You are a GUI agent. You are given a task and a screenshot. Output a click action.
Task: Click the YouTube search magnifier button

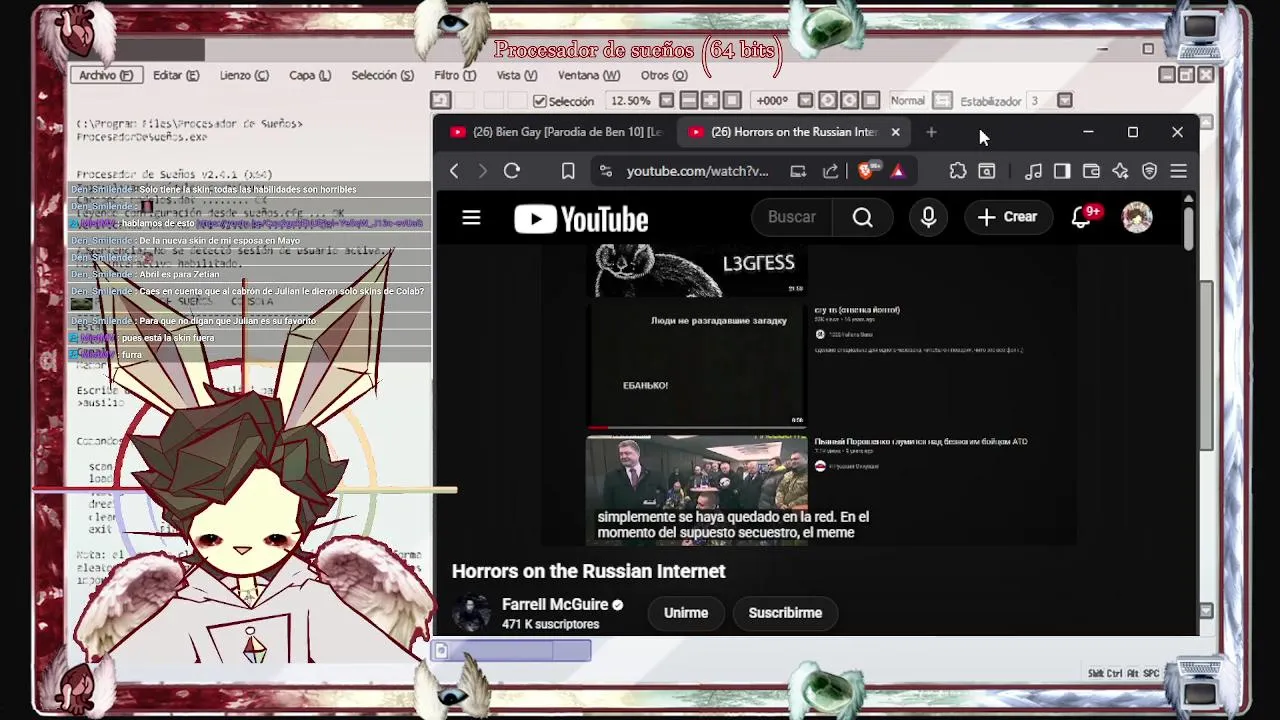point(863,217)
